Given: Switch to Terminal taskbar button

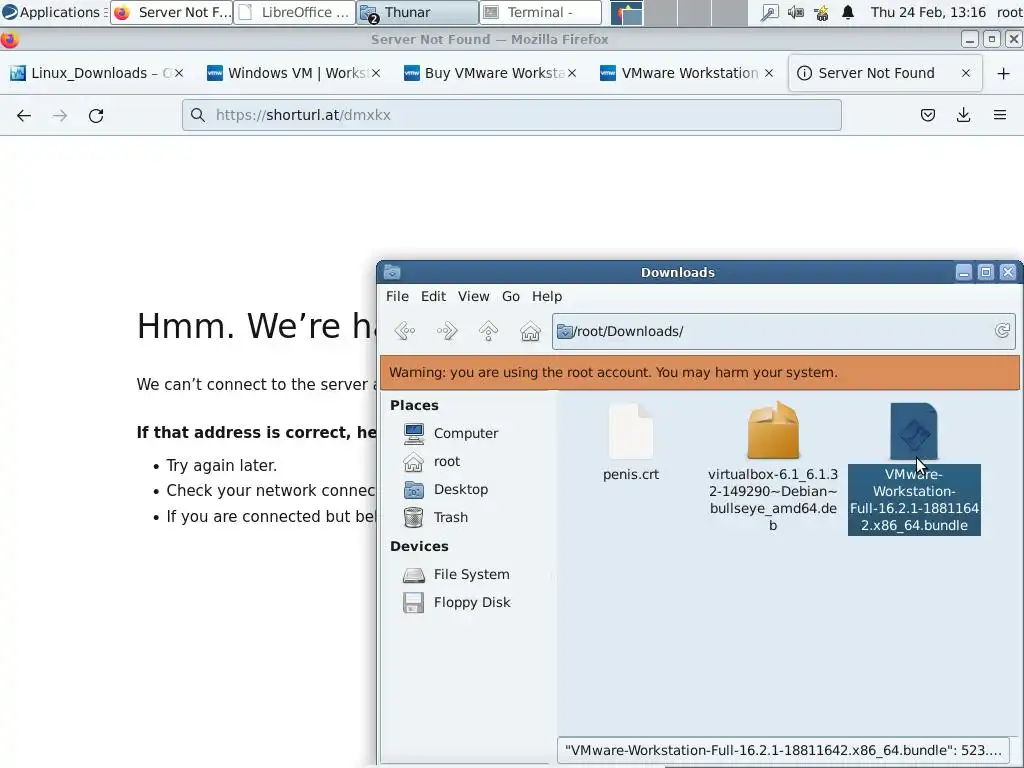Looking at the screenshot, I should [540, 12].
